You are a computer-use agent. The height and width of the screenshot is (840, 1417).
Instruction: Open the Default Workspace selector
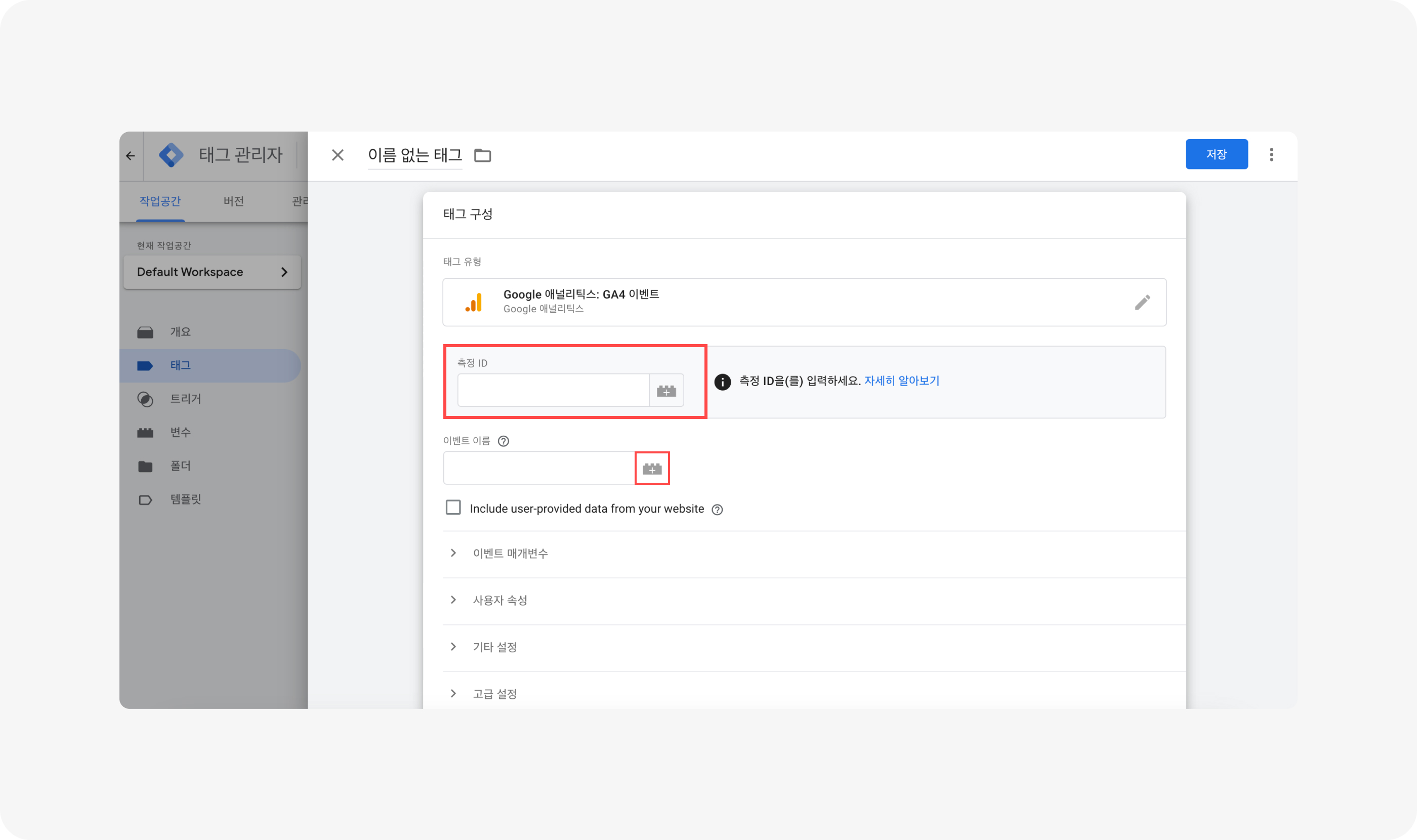212,272
